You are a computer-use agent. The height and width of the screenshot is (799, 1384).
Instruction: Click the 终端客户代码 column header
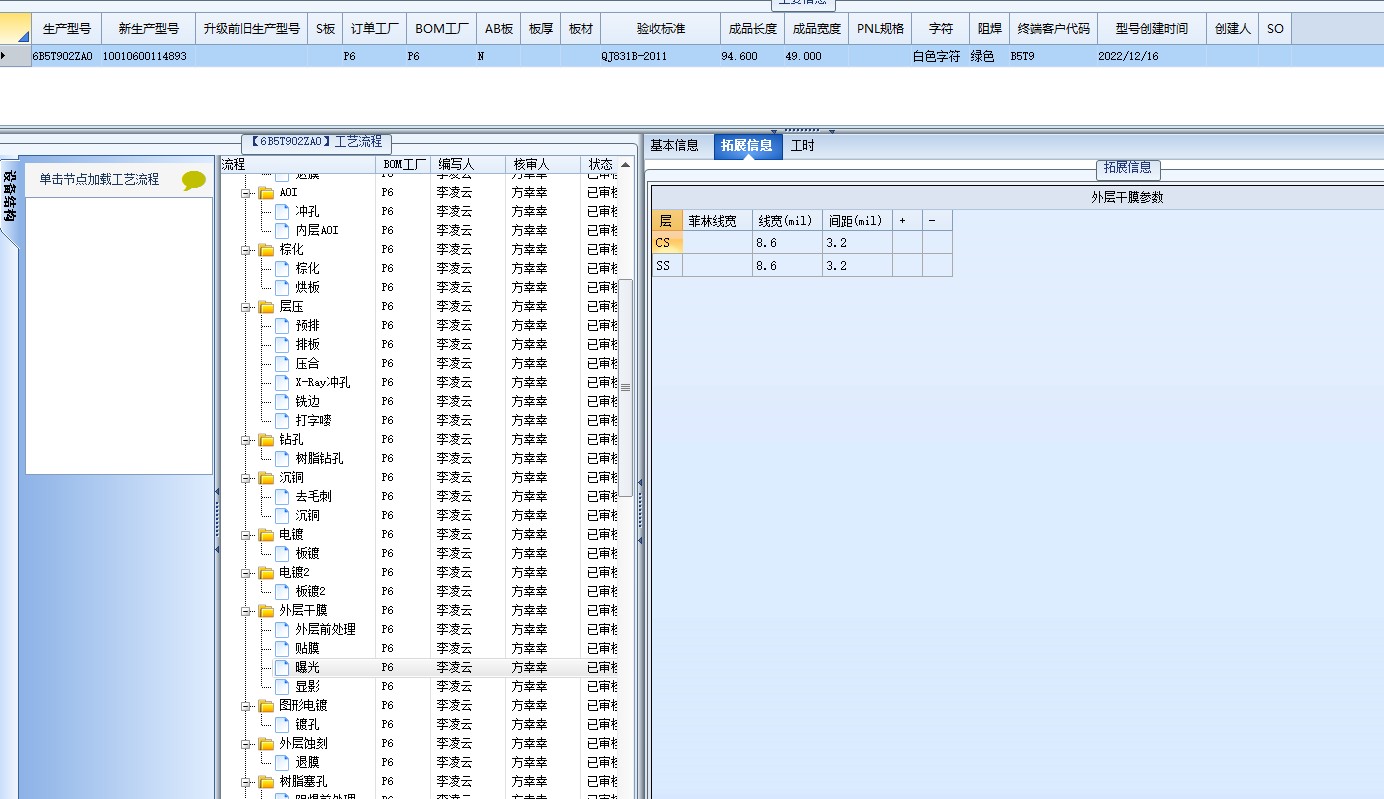point(1054,29)
